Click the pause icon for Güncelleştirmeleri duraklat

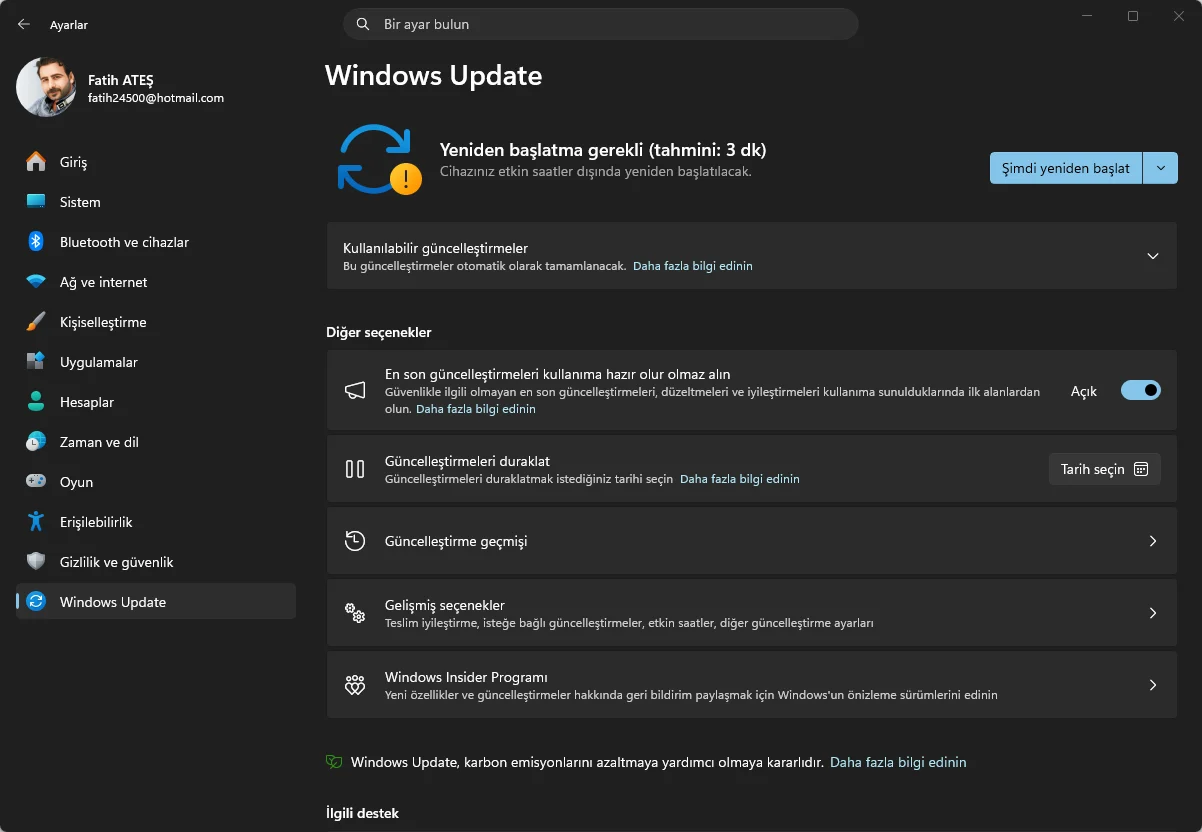[x=355, y=469]
